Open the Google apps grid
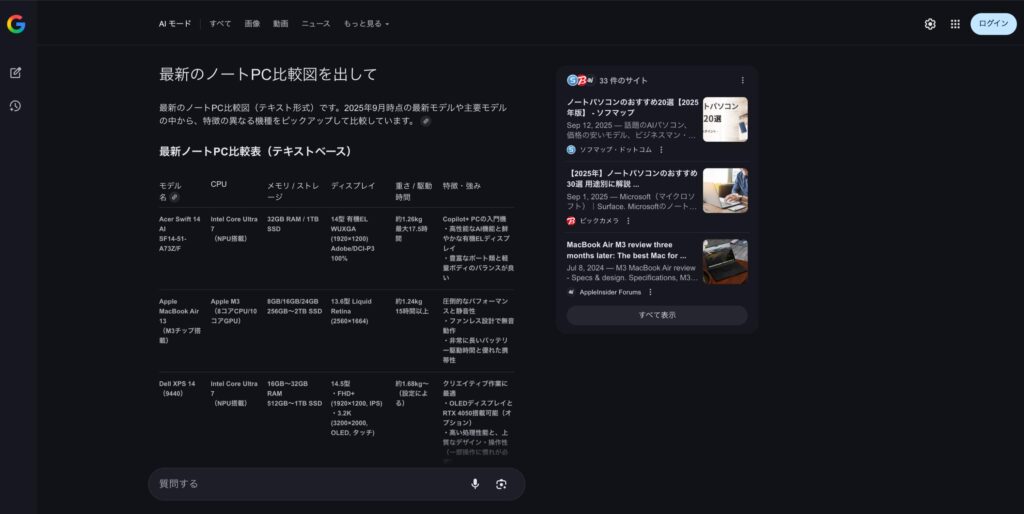1024x514 pixels. [x=955, y=24]
